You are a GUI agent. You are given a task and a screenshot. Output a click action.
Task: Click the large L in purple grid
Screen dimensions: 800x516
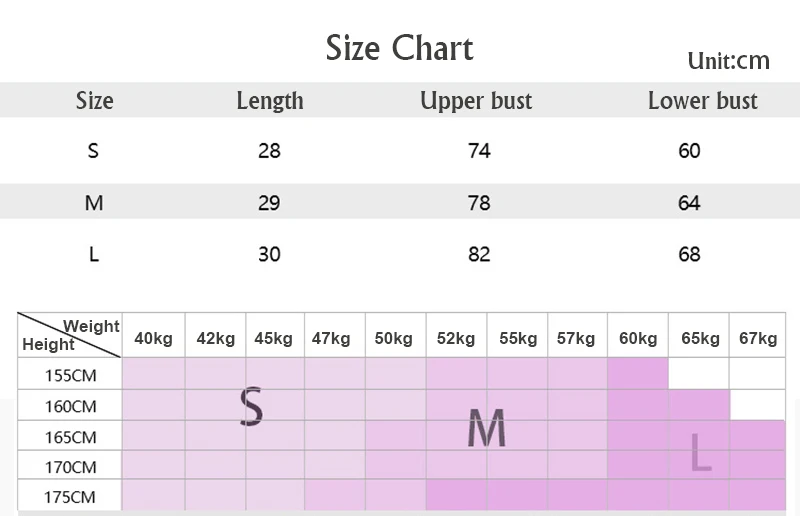(701, 452)
